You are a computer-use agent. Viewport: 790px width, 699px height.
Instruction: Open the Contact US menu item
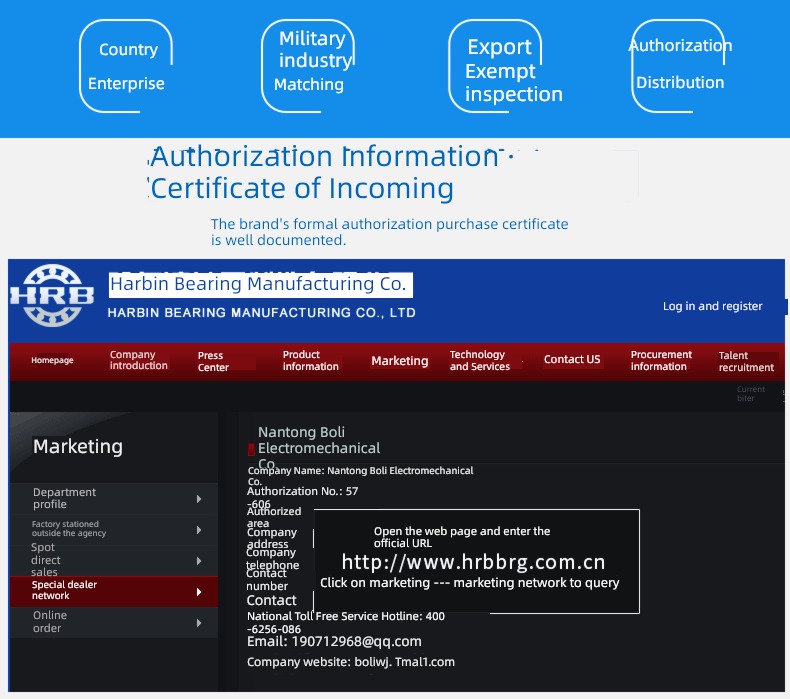click(x=572, y=359)
